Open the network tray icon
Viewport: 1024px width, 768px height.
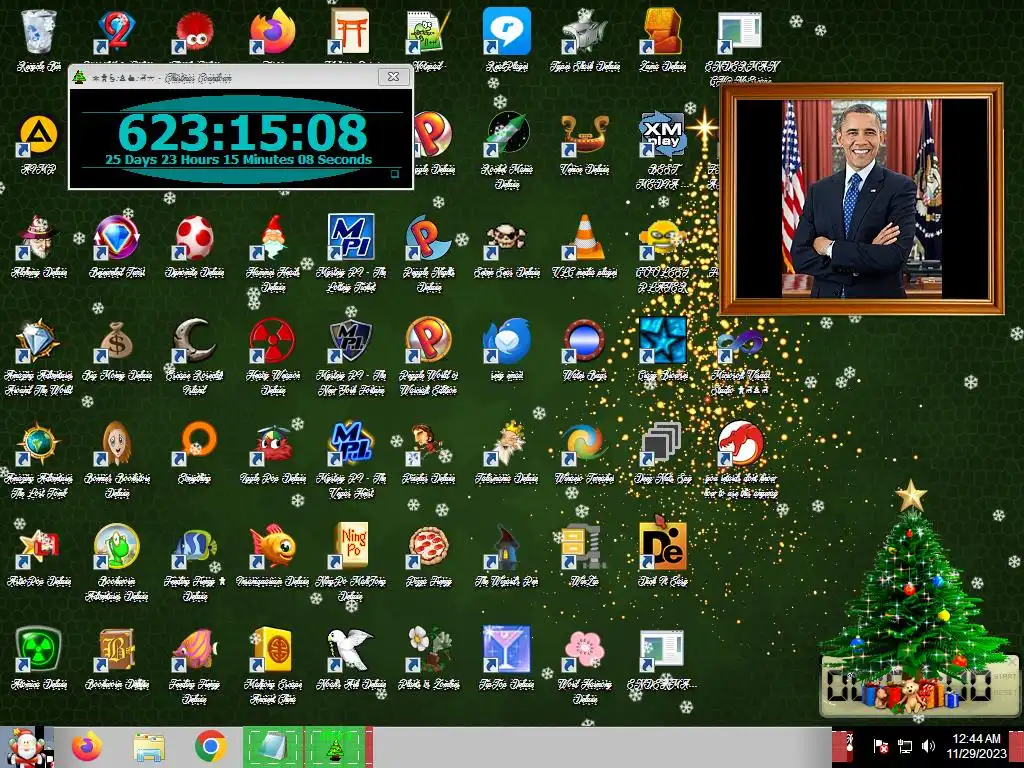pyautogui.click(x=904, y=746)
